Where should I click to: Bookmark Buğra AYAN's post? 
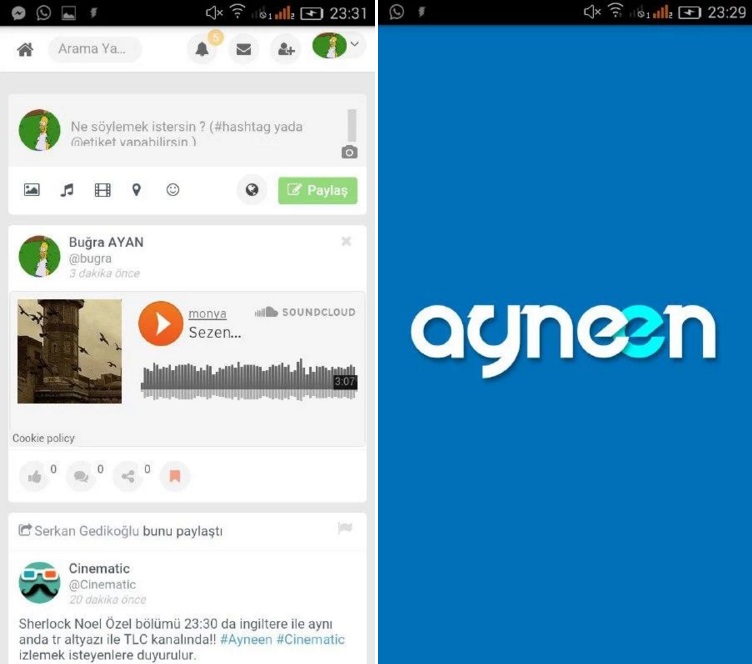175,476
